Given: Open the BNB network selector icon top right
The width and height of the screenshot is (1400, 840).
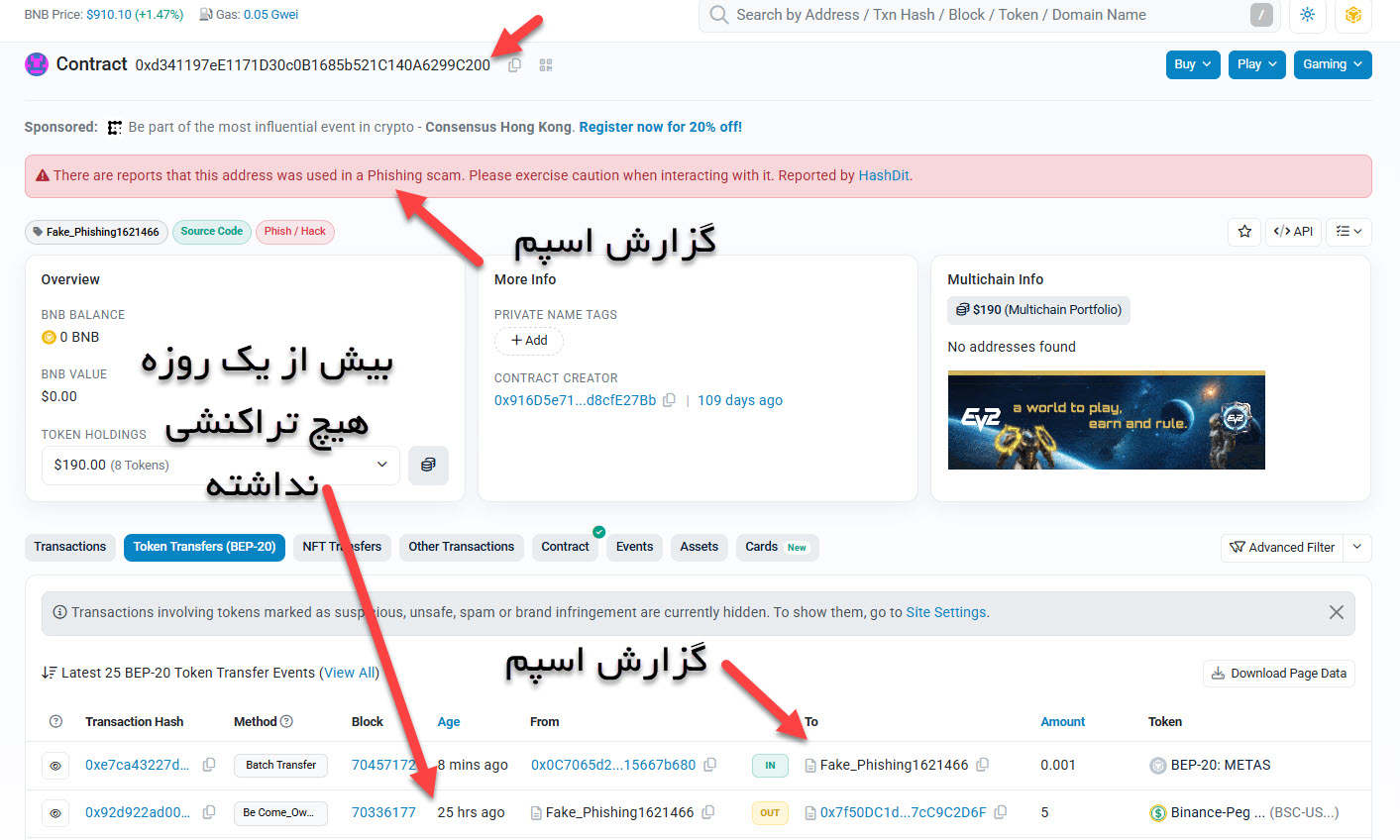Looking at the screenshot, I should click(1352, 16).
